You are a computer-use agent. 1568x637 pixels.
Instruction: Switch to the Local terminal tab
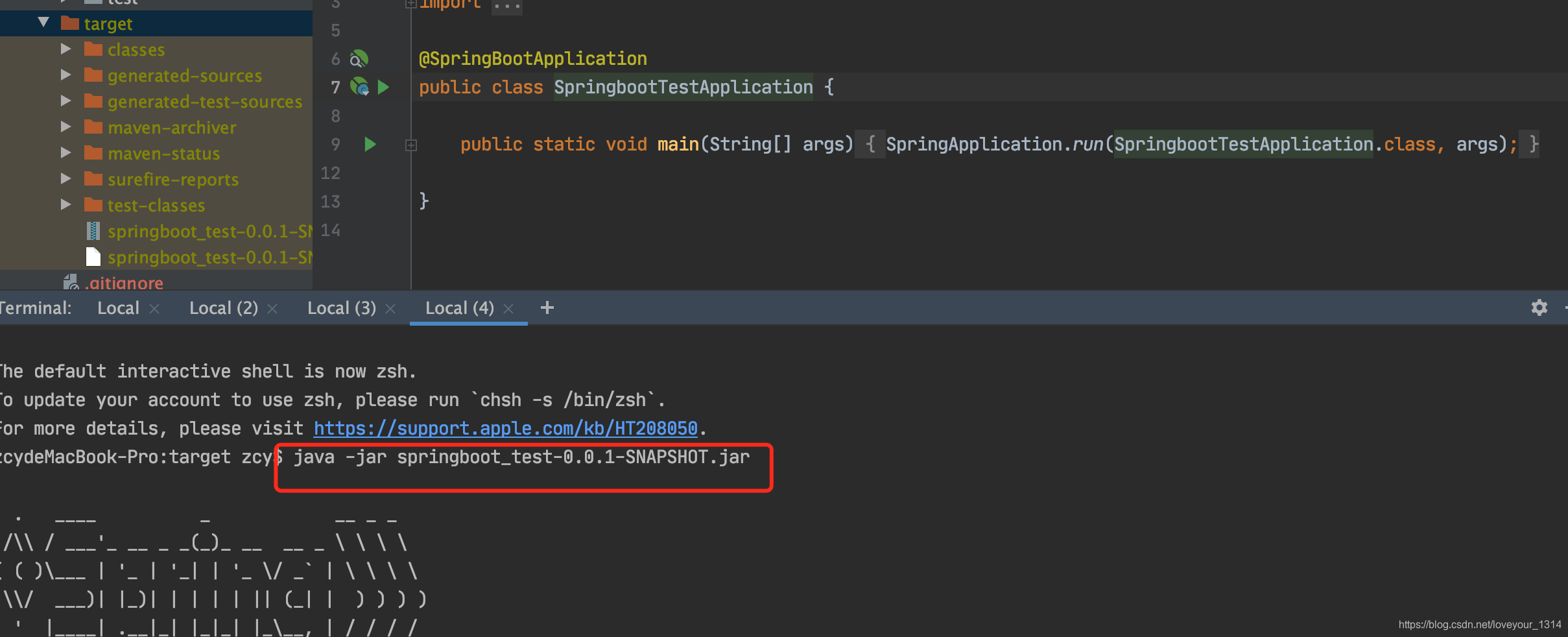(x=118, y=308)
